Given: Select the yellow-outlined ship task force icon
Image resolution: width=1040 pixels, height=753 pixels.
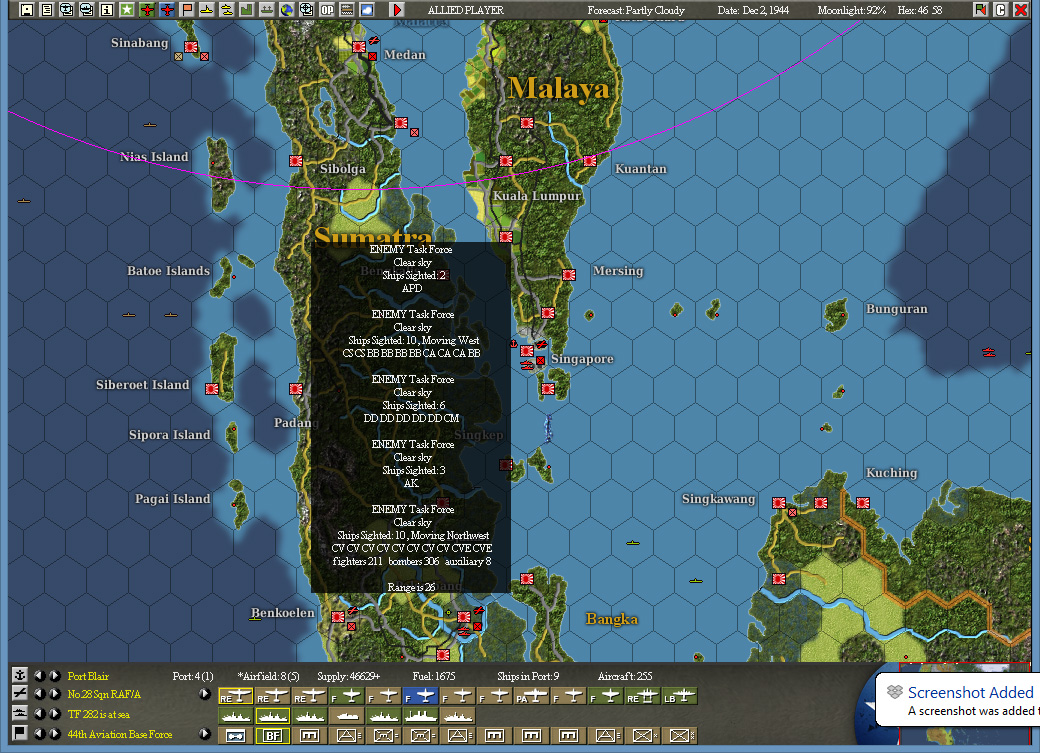Looking at the screenshot, I should [273, 716].
